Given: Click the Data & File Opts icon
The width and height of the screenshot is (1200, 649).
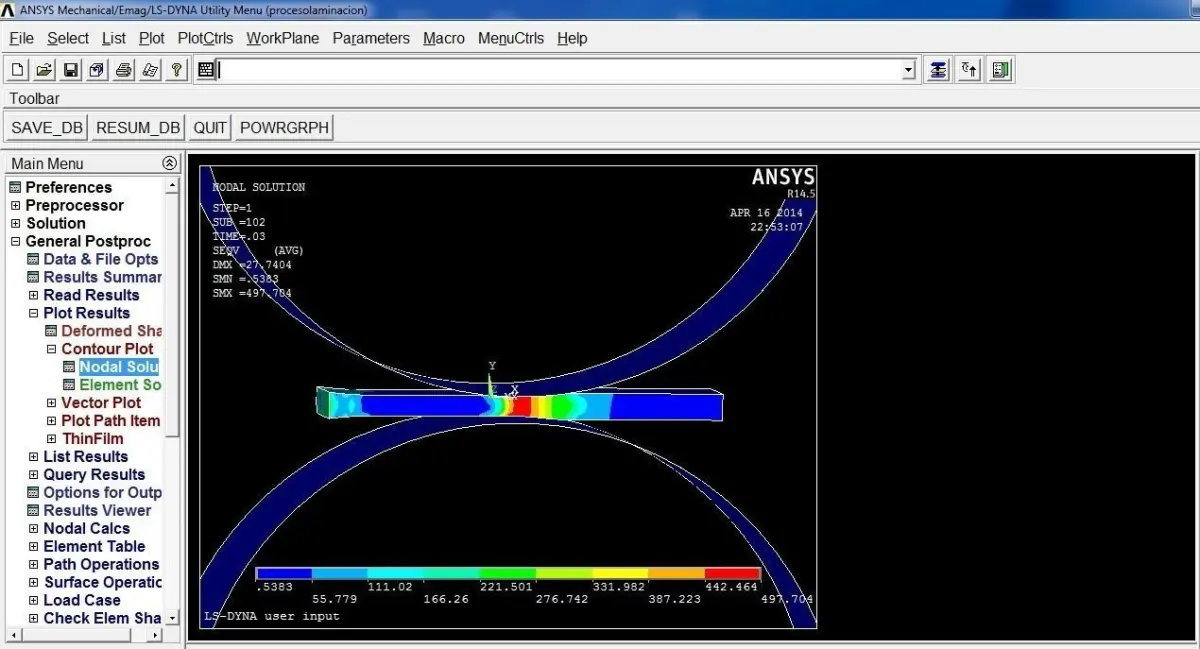Looking at the screenshot, I should [x=33, y=259].
